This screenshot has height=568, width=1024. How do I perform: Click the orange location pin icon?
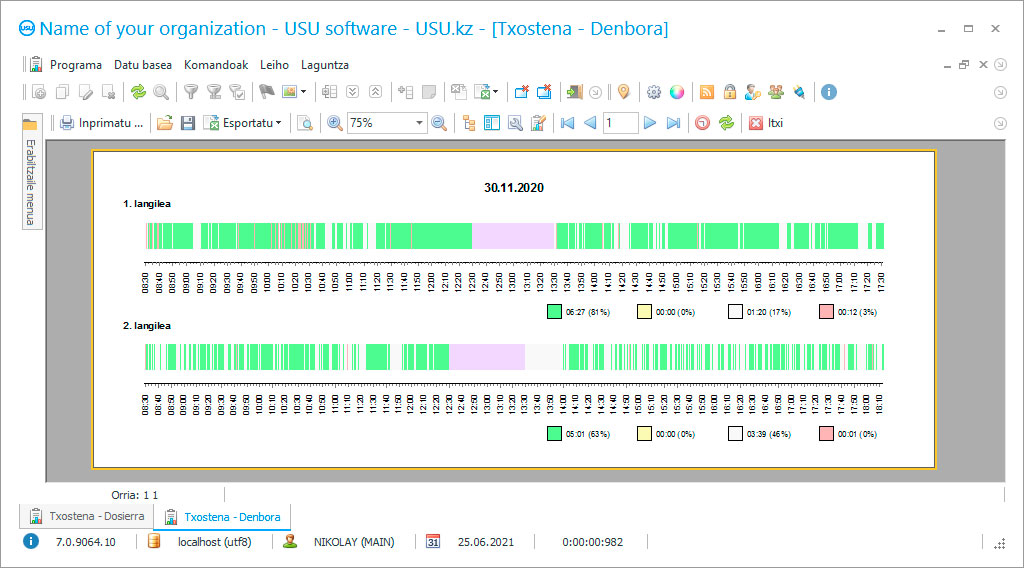click(623, 92)
